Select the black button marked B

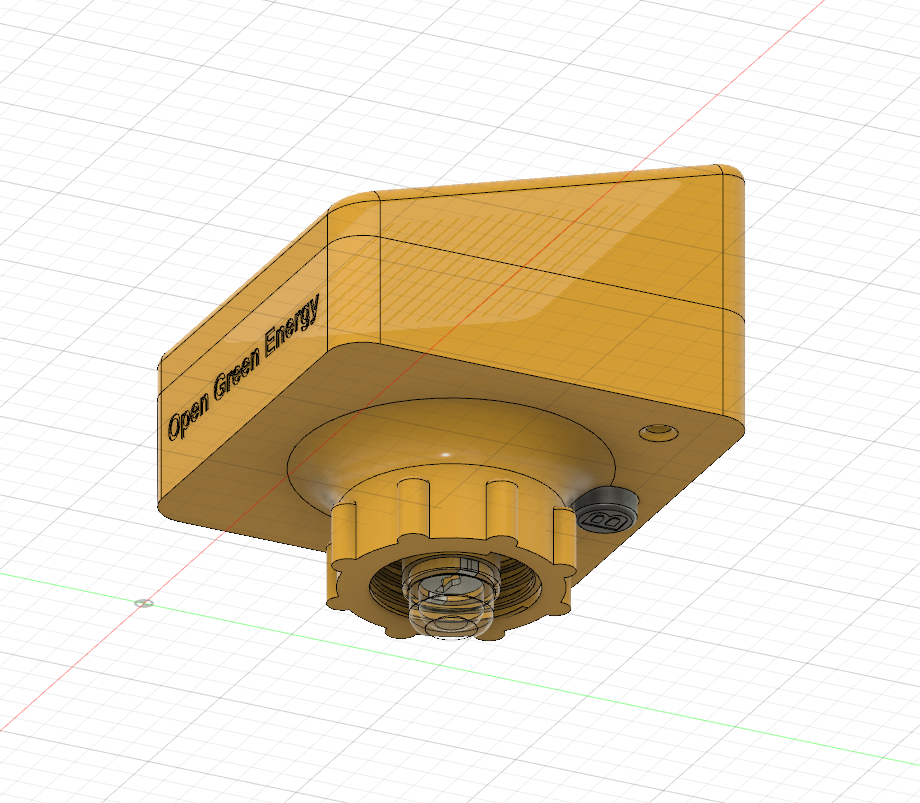605,510
